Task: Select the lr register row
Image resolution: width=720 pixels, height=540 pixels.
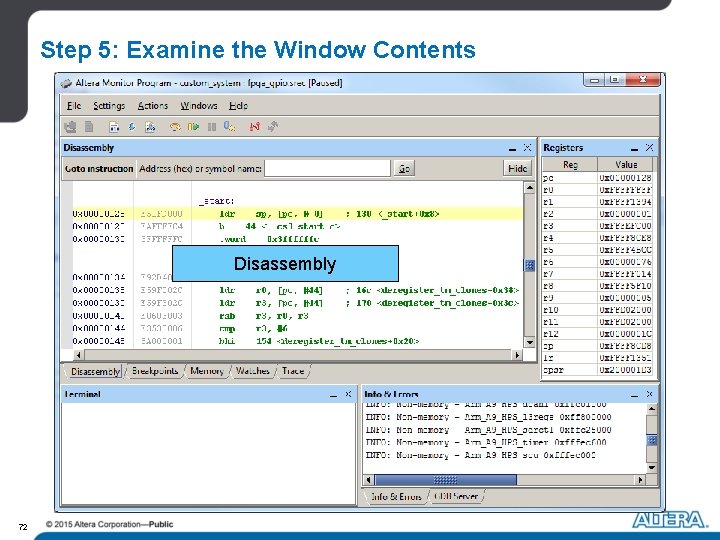Action: click(597, 358)
